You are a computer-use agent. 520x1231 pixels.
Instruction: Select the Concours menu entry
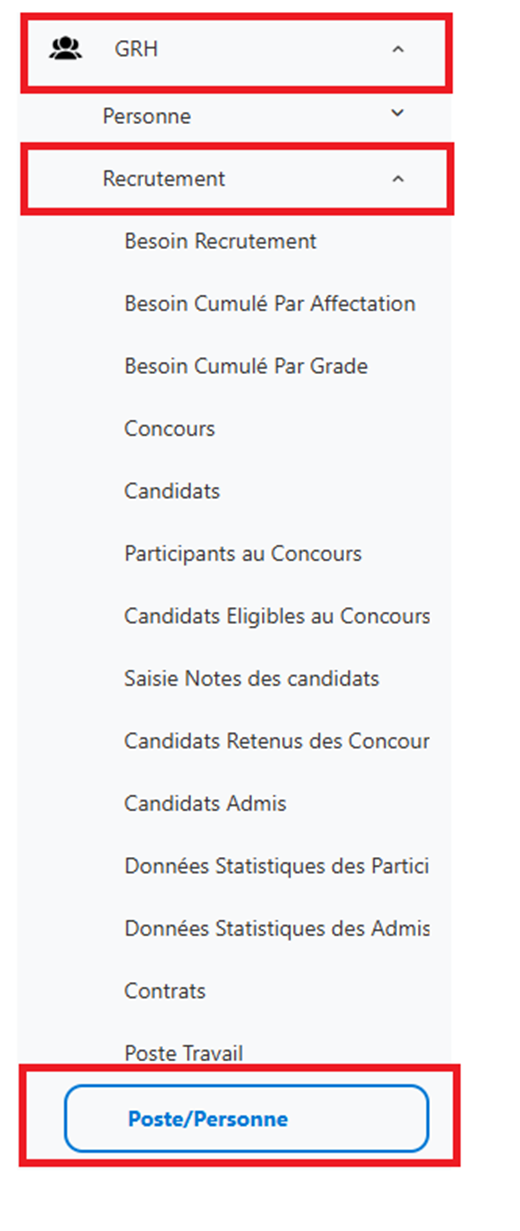[170, 428]
